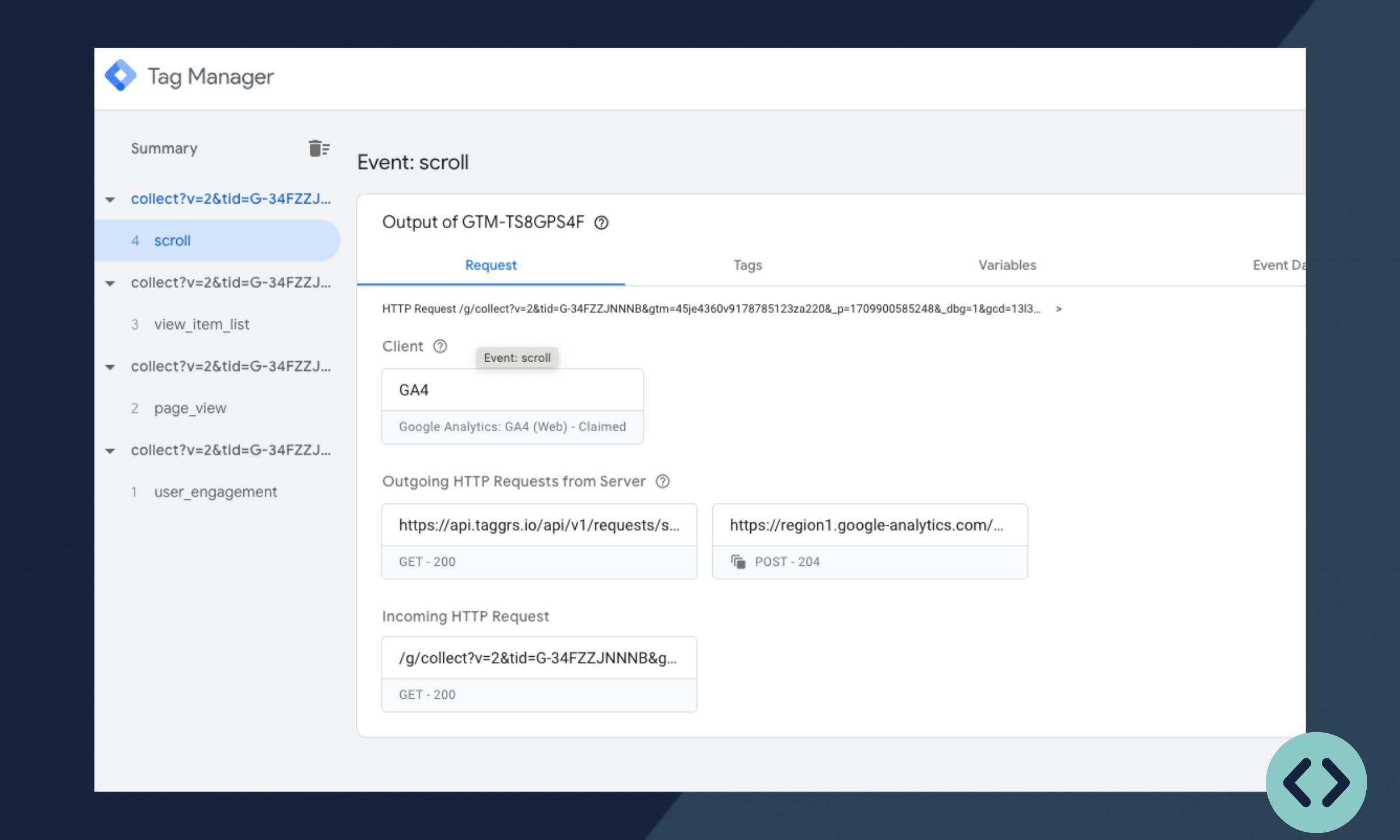
Task: Click the Tag Manager title text
Action: click(x=211, y=76)
